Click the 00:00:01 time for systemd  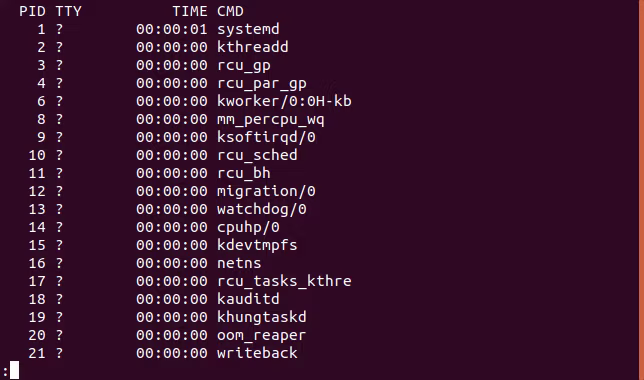[x=172, y=29]
